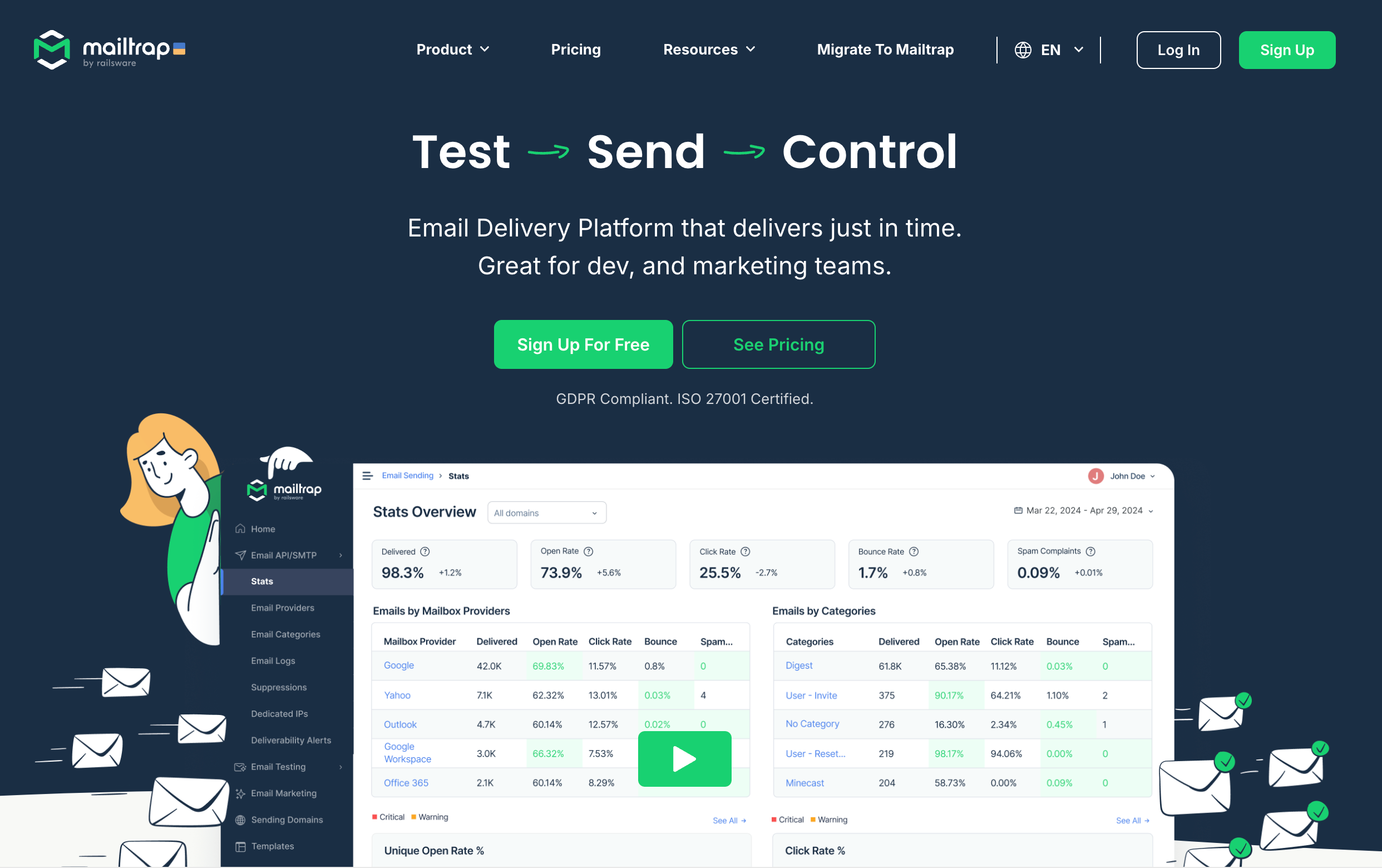Navigate to Email Testing section
Image resolution: width=1382 pixels, height=868 pixels.
pos(278,766)
